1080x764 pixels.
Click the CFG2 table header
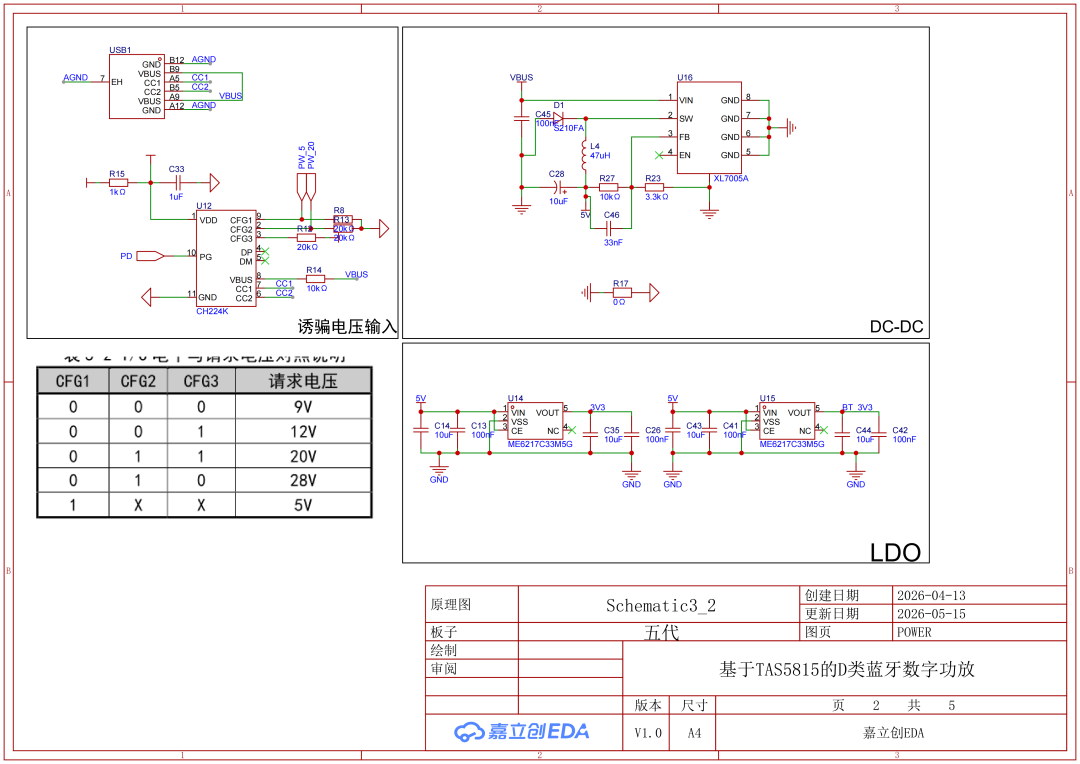138,381
